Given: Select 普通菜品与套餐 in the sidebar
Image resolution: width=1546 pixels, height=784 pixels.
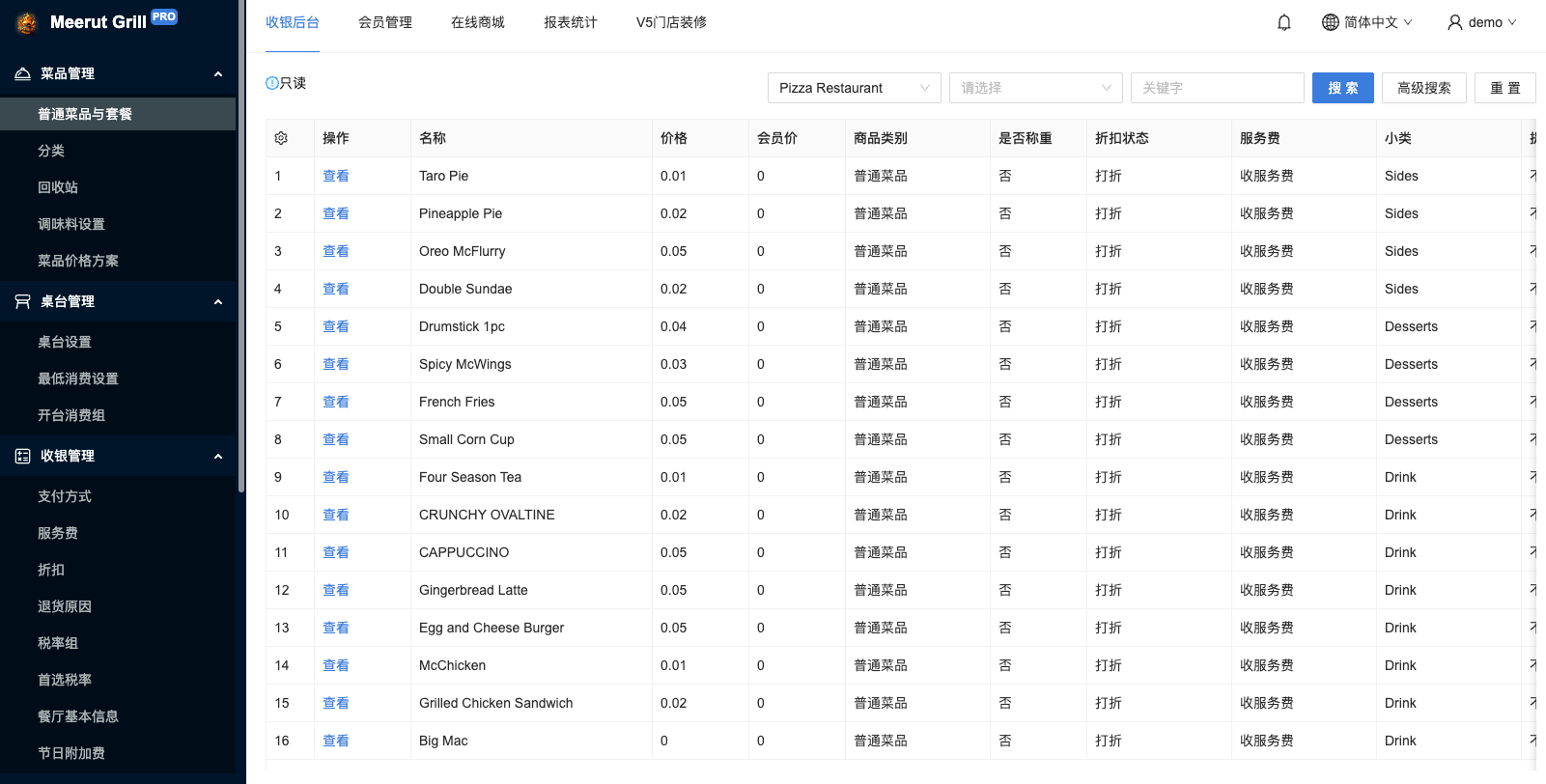Looking at the screenshot, I should point(118,114).
